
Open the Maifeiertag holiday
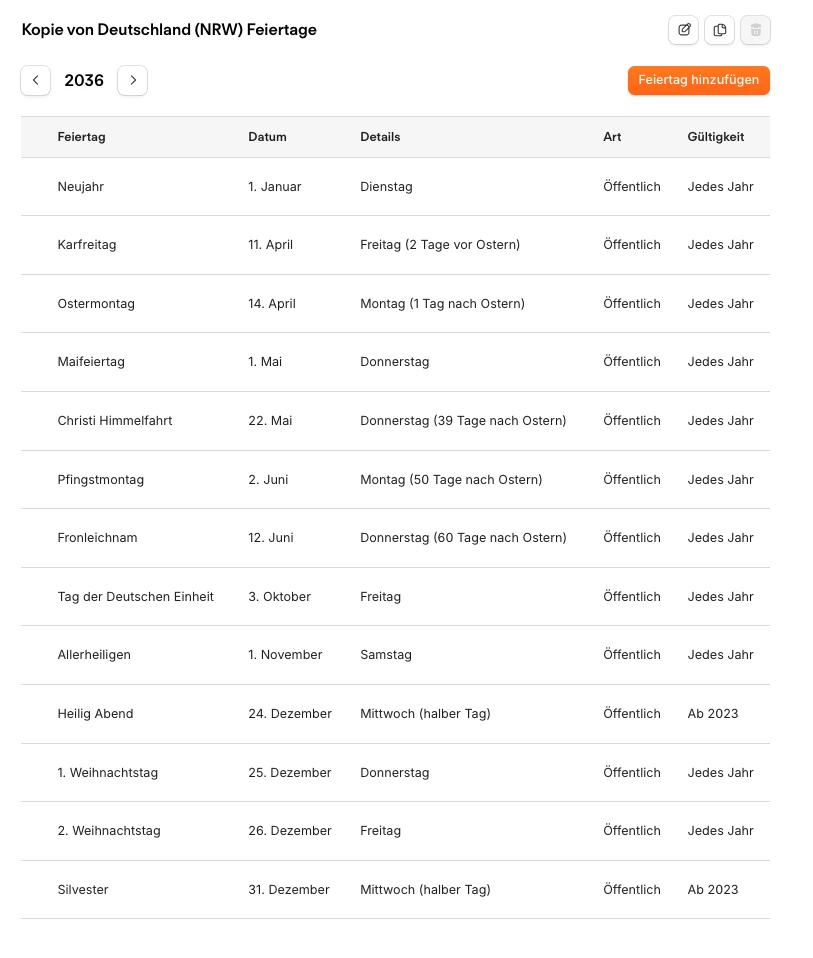coord(91,362)
